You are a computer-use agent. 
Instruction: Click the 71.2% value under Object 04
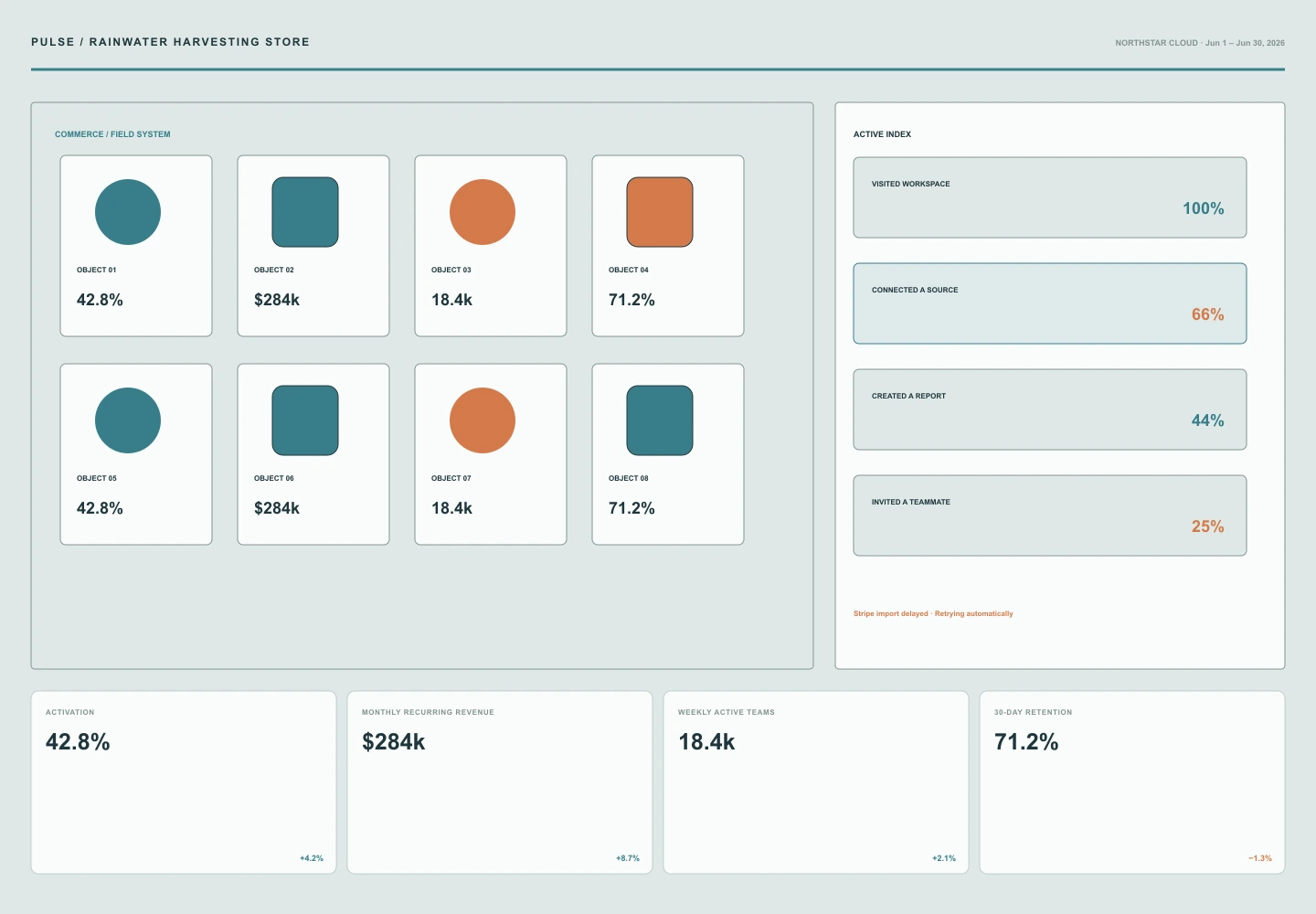(631, 300)
